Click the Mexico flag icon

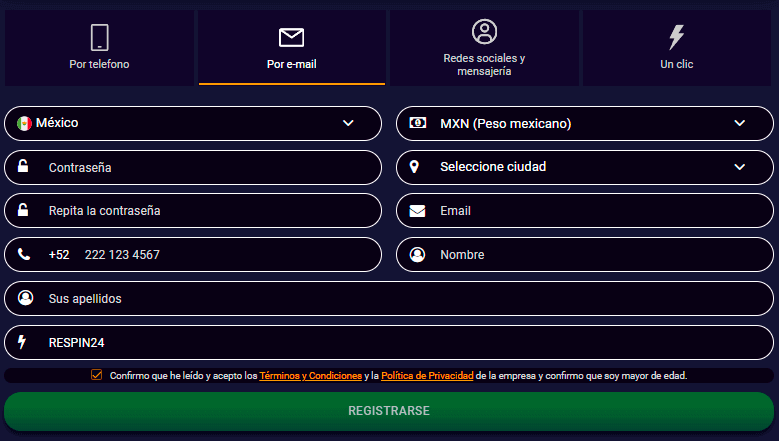click(x=24, y=124)
